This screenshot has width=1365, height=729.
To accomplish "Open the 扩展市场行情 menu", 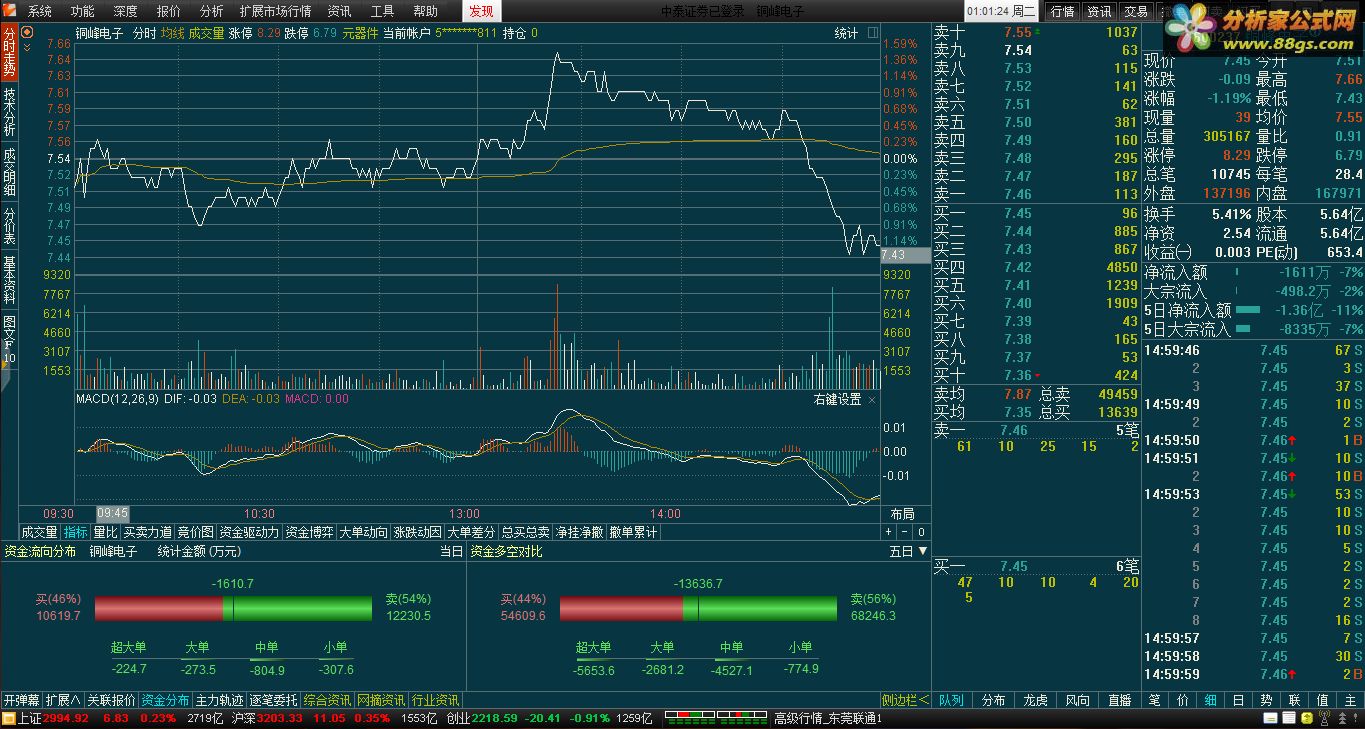I will click(x=275, y=11).
